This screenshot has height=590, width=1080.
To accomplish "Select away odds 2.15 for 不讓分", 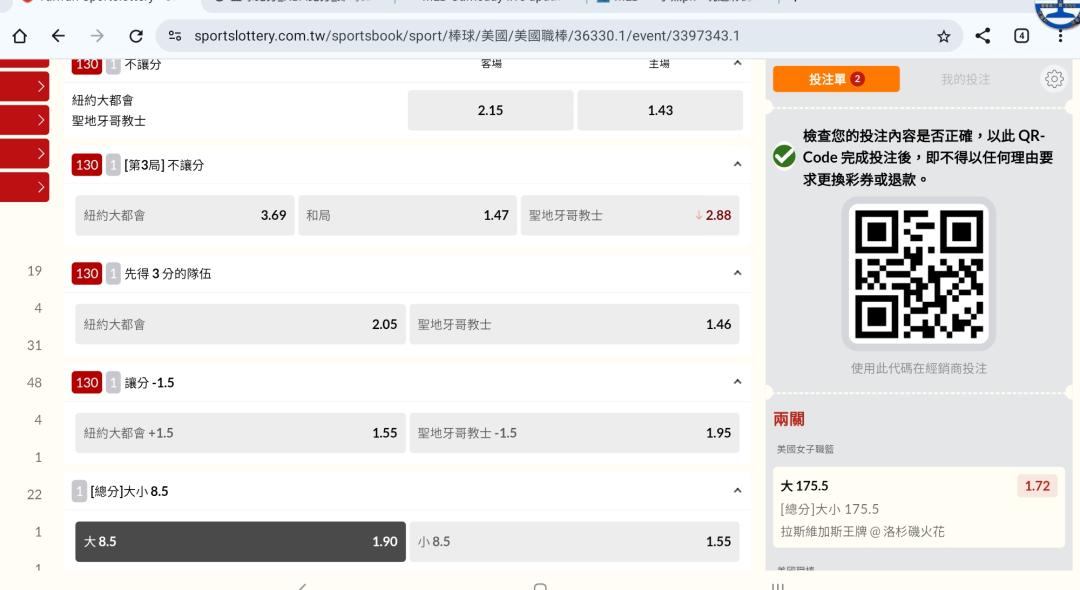I will click(490, 110).
